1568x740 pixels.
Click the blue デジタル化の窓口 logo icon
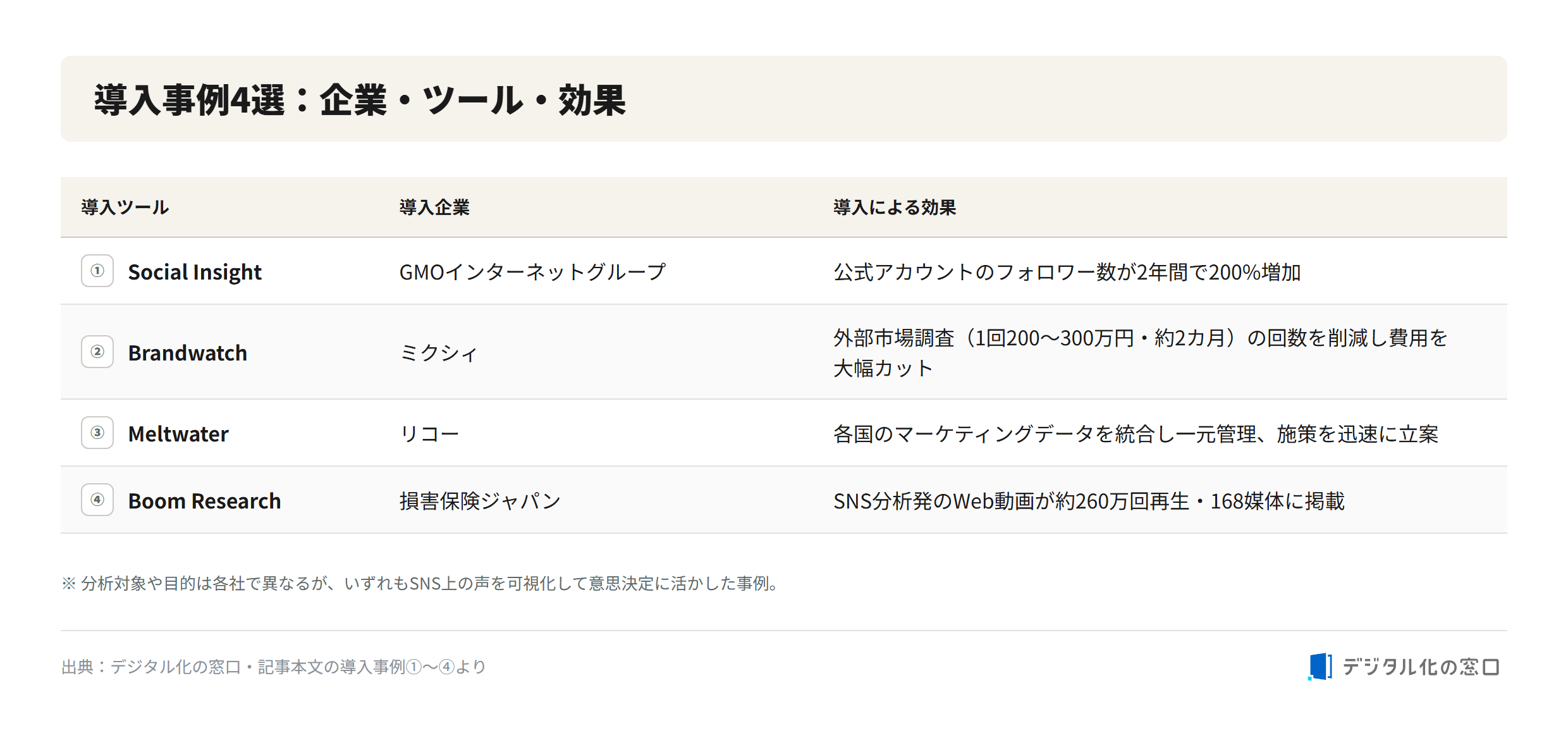click(1320, 667)
